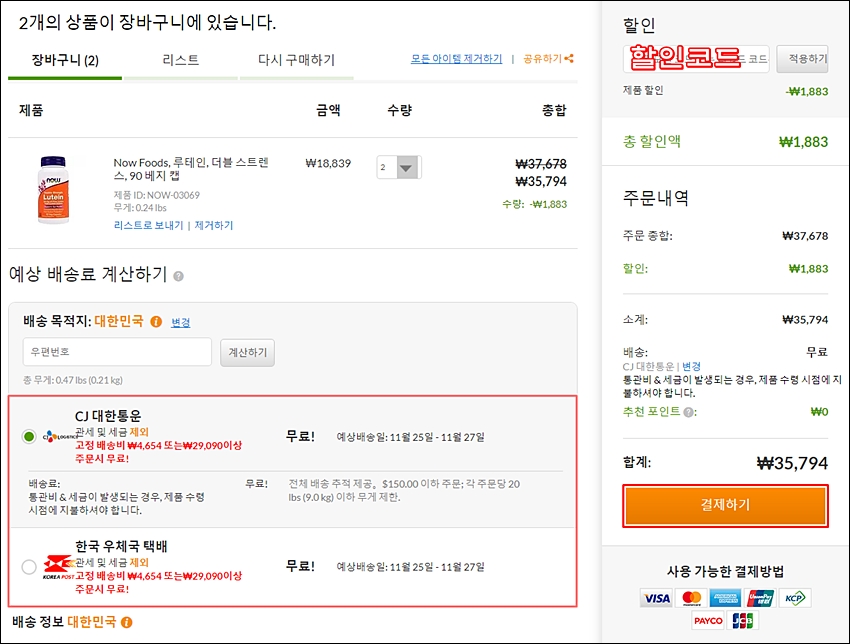Open the 다시 구매하기 tab
This screenshot has height=644, width=850.
[297, 60]
